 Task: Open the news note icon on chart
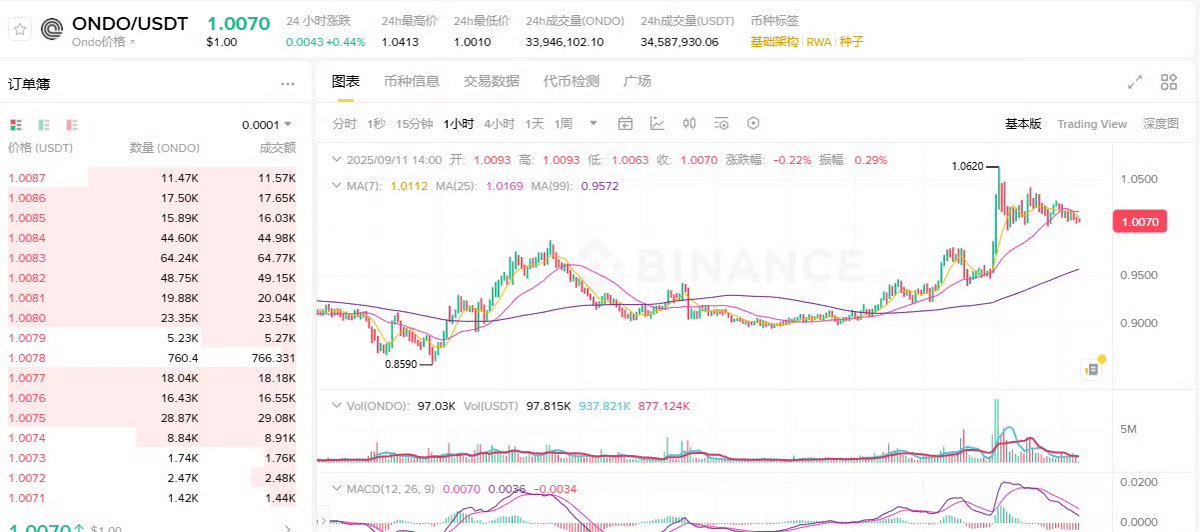click(1092, 369)
